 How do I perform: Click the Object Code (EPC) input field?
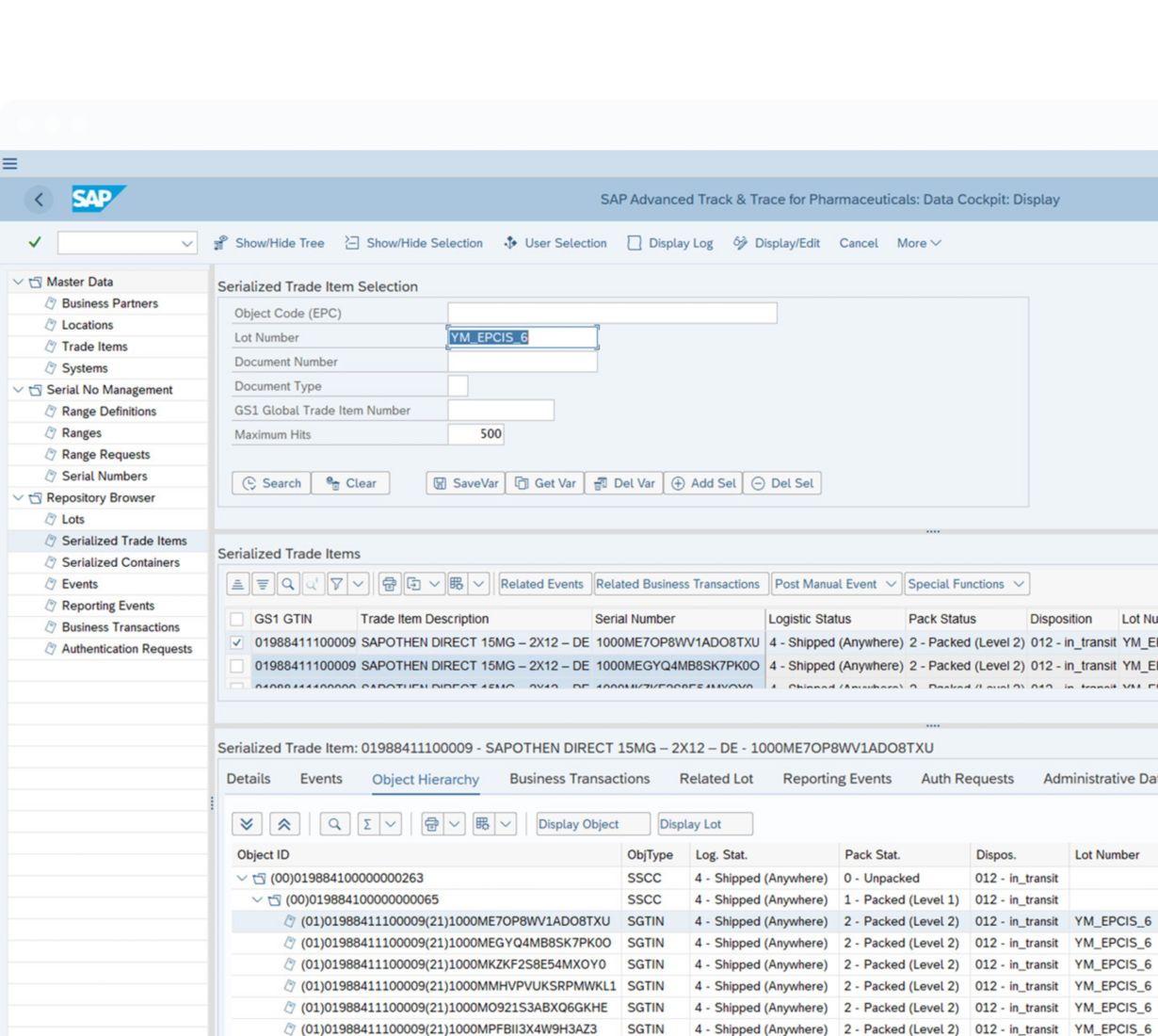[x=612, y=313]
